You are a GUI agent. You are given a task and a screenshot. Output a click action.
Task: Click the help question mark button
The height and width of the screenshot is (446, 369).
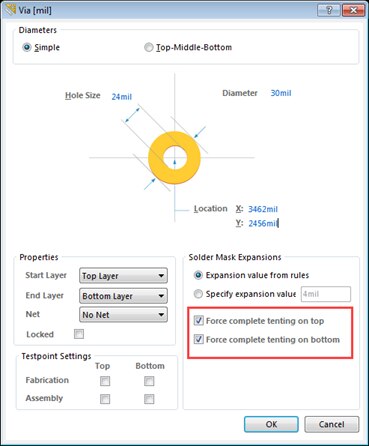pyautogui.click(x=328, y=10)
